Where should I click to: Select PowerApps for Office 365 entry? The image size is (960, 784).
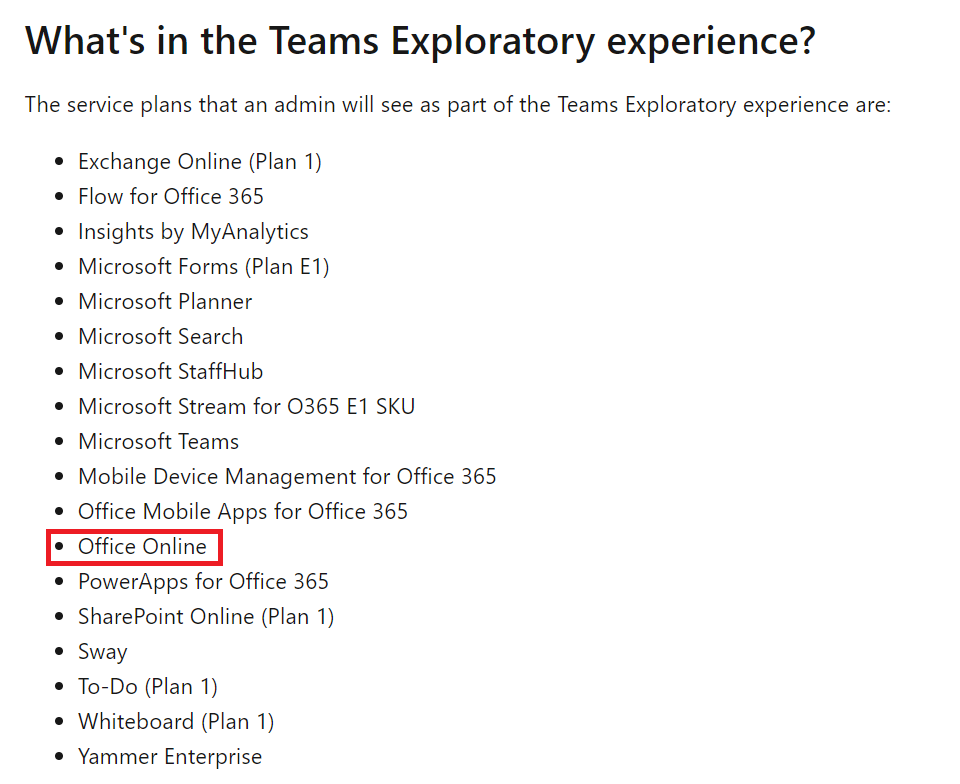coord(203,581)
